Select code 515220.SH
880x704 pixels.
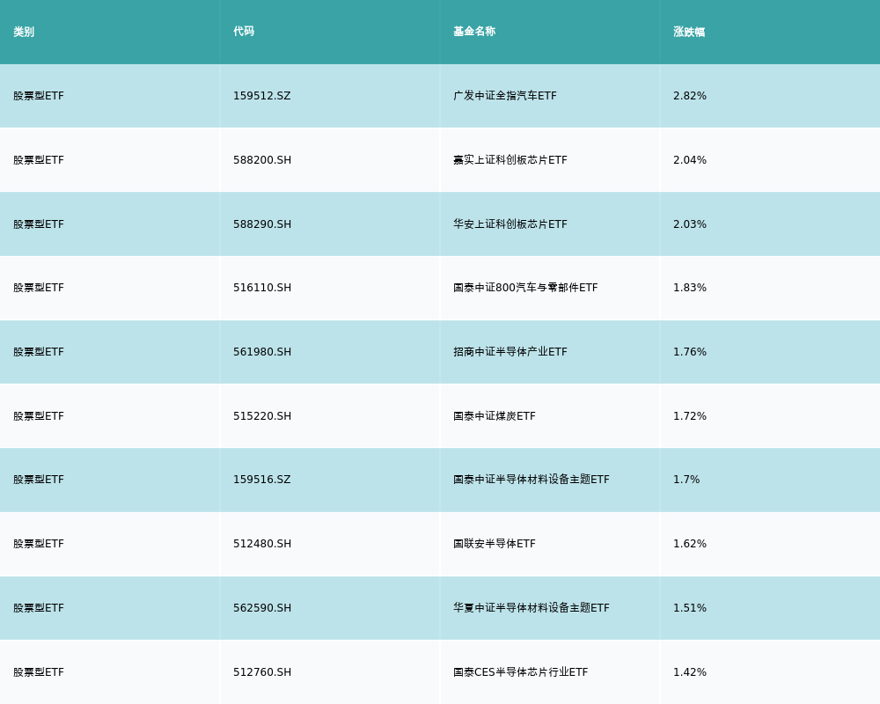tap(262, 416)
